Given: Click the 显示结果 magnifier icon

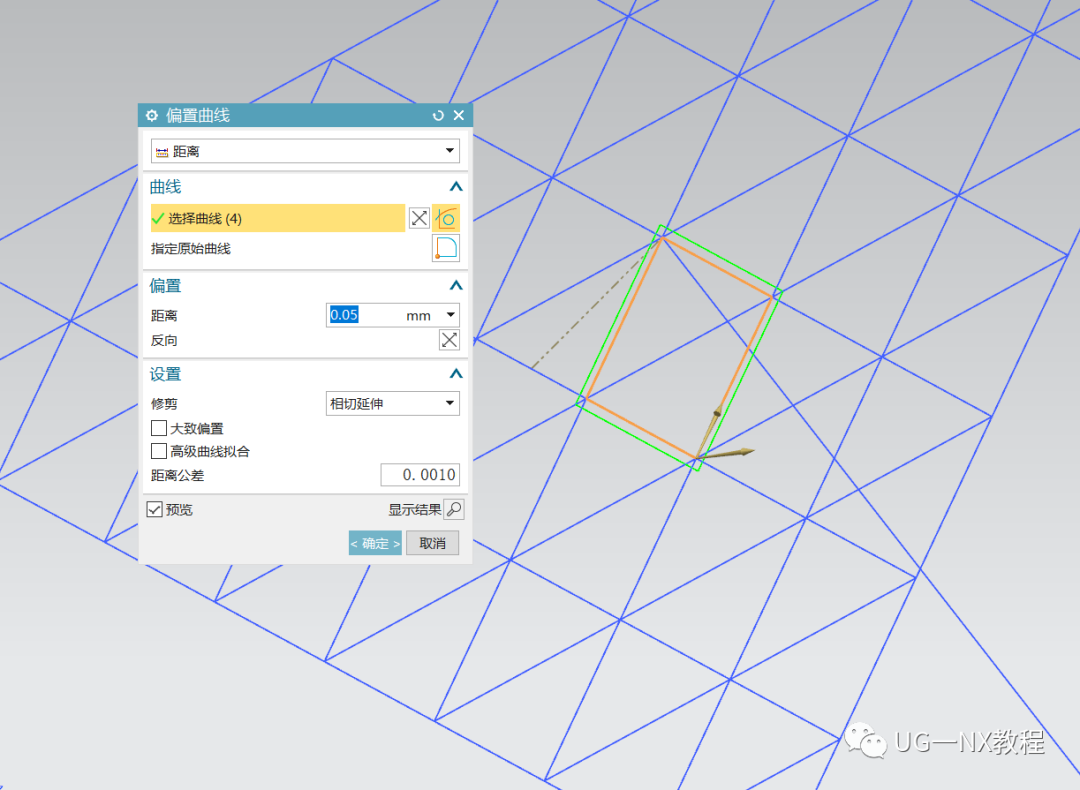Looking at the screenshot, I should coord(455,509).
